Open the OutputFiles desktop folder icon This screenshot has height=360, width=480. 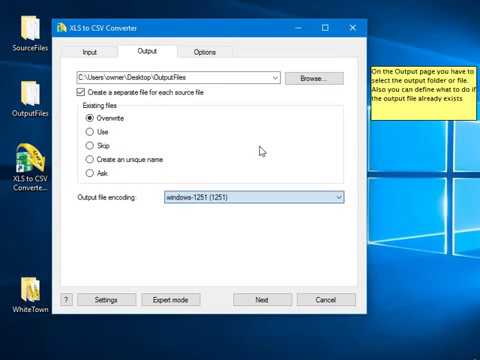pyautogui.click(x=30, y=99)
